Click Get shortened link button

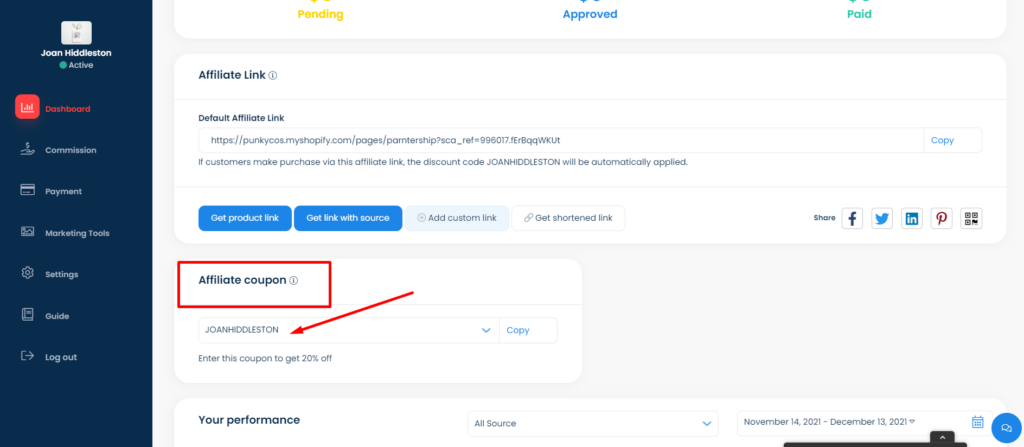tap(568, 218)
